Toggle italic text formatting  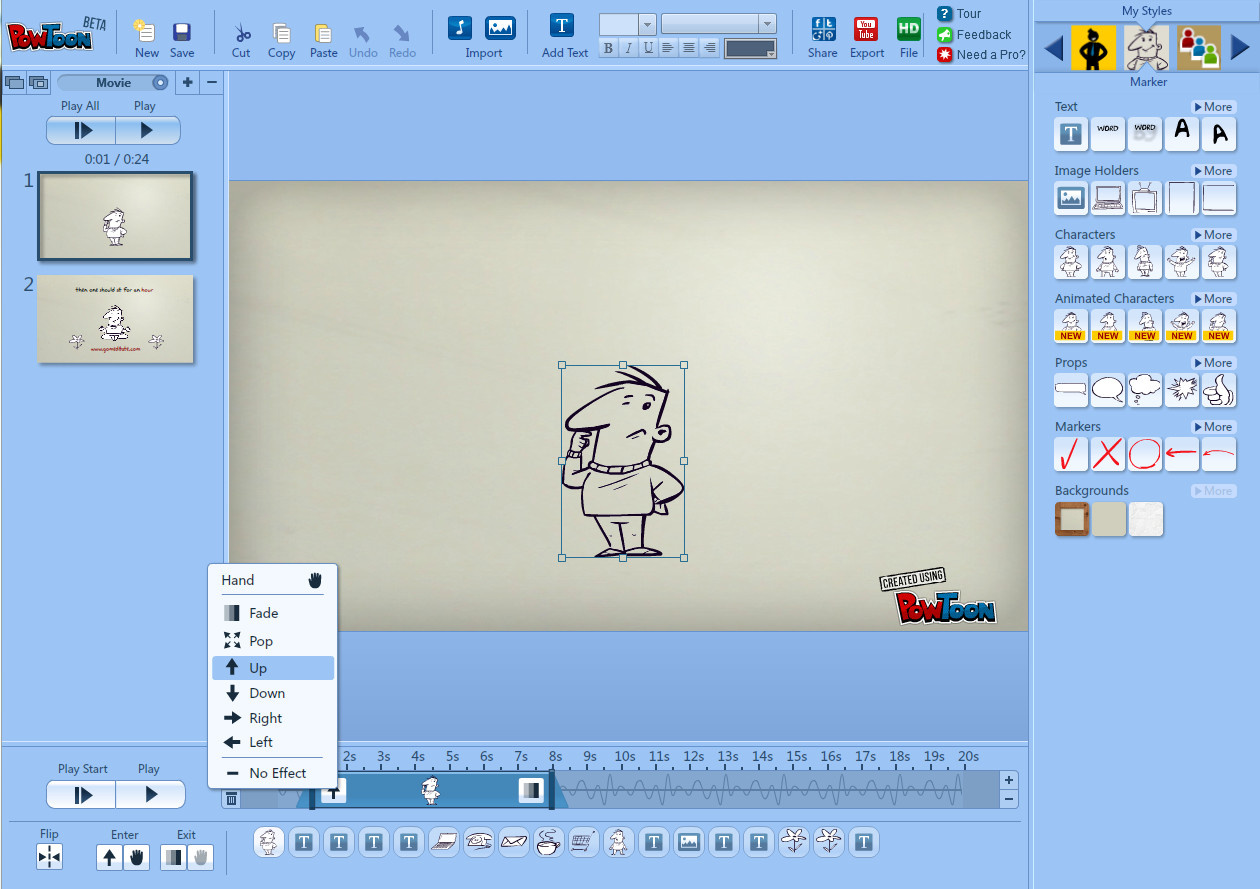click(x=628, y=48)
